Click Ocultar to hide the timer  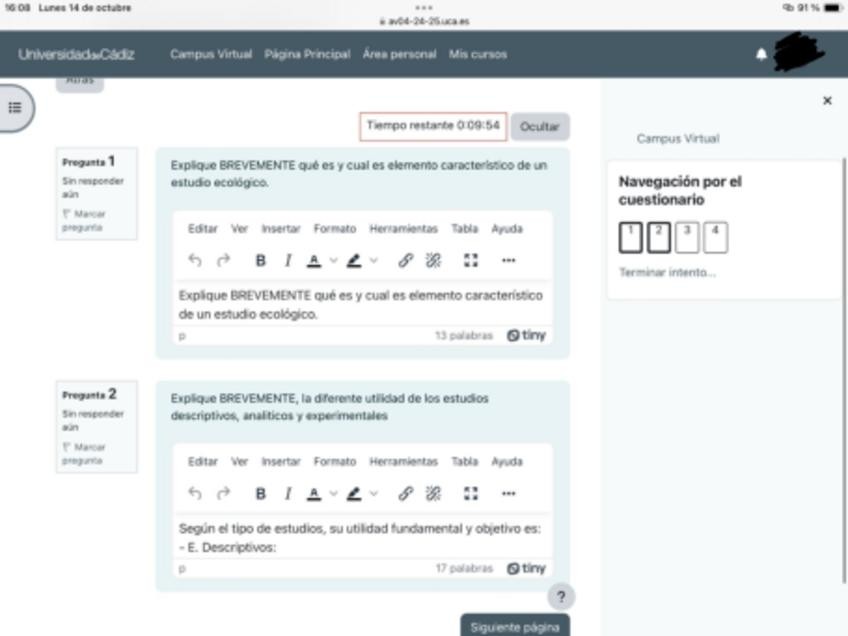click(539, 127)
